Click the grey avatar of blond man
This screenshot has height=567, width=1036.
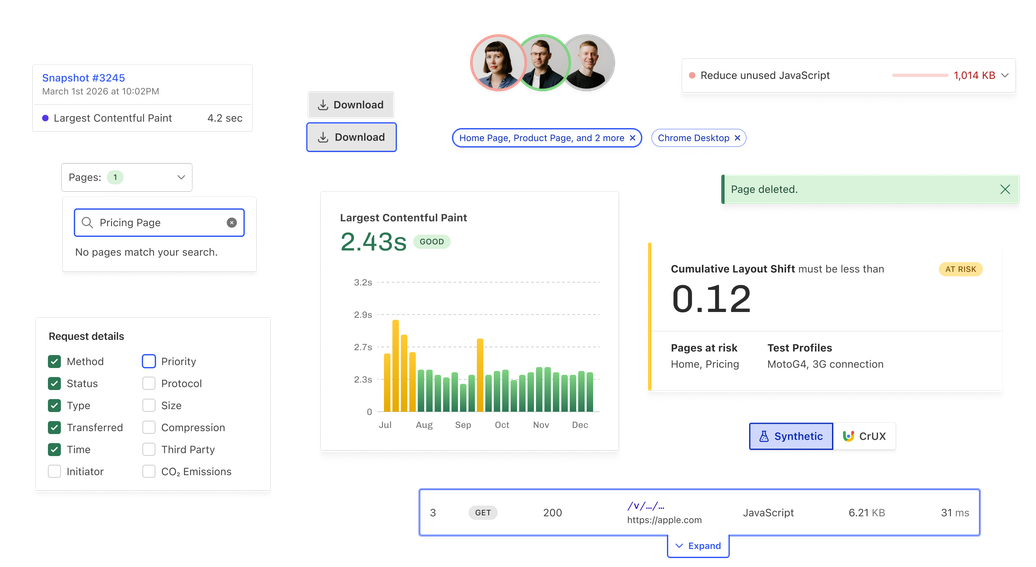pyautogui.click(x=590, y=63)
